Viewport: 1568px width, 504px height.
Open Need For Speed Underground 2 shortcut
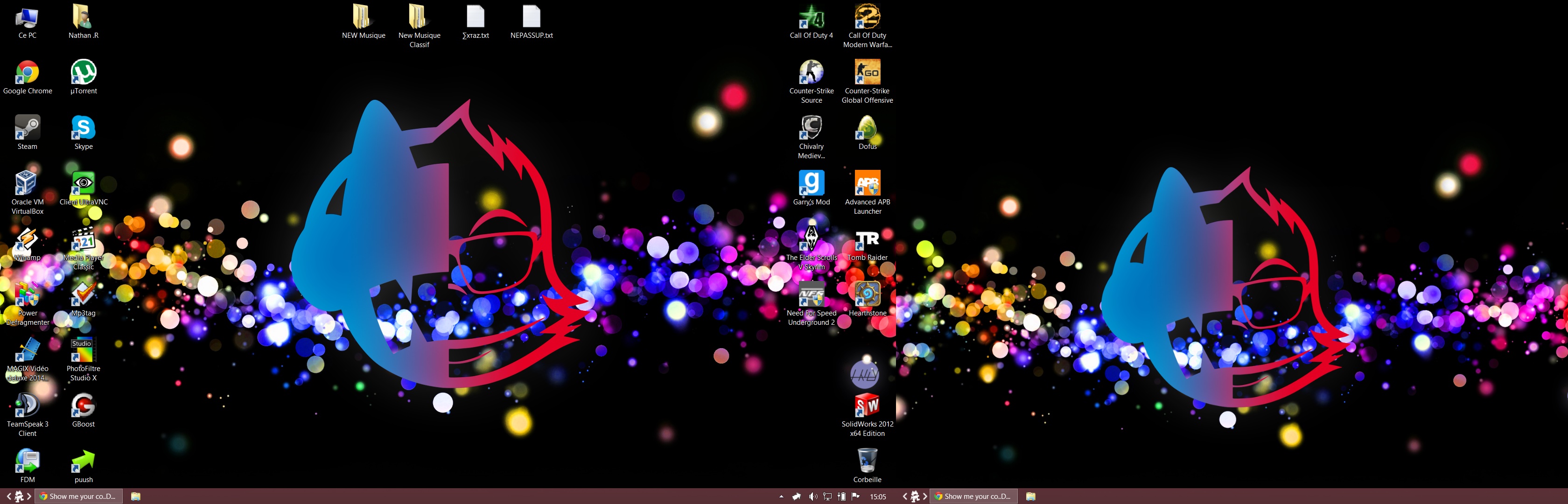pos(812,304)
